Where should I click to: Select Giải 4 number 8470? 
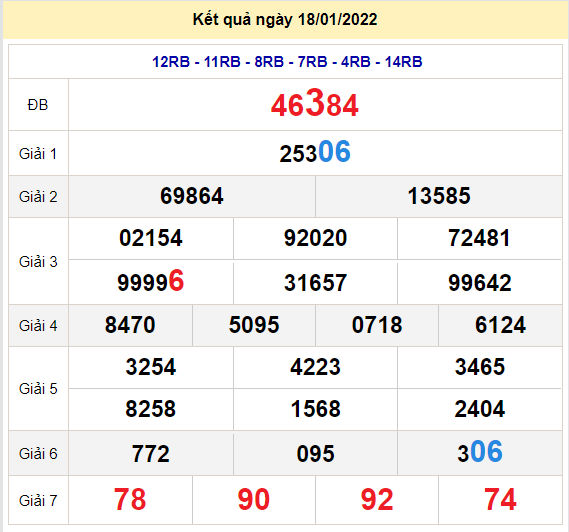point(130,325)
